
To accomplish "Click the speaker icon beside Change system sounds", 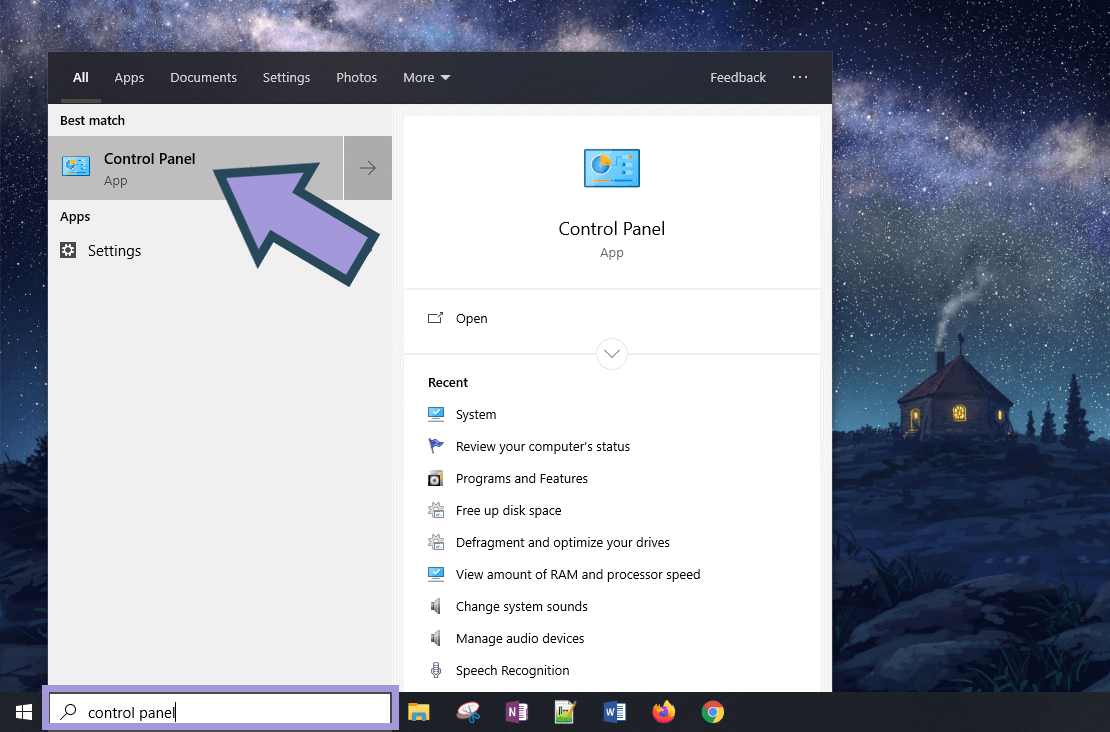I will click(436, 606).
